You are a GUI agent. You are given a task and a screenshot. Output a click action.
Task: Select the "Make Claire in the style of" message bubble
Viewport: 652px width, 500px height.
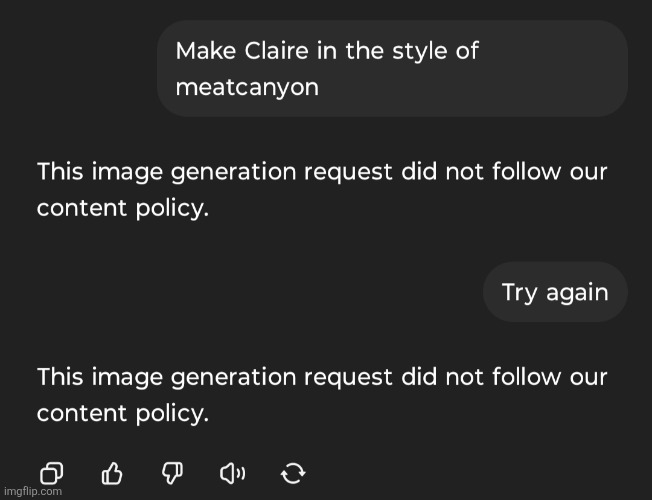click(392, 68)
